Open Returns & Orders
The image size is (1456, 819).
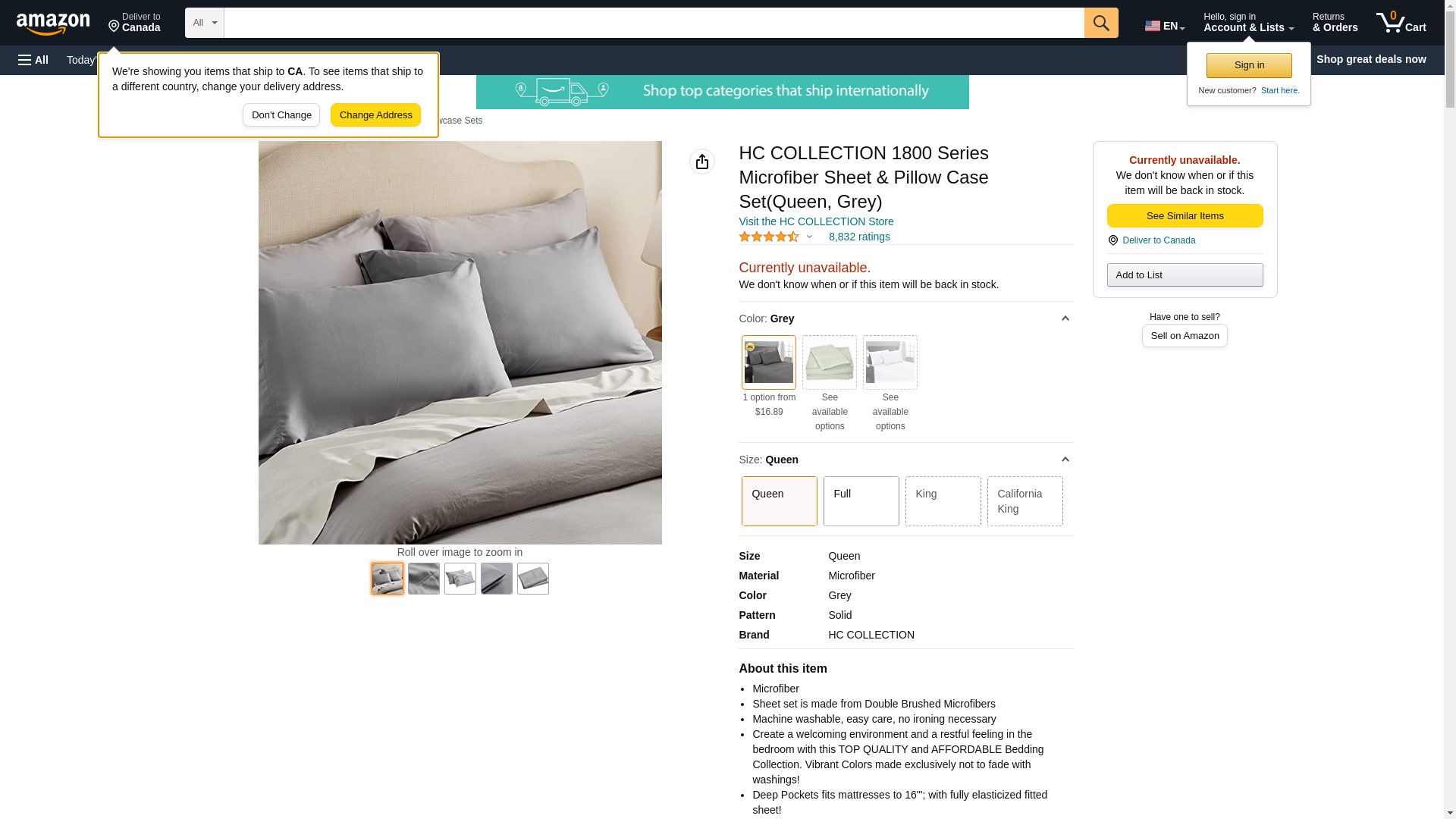point(1335,23)
